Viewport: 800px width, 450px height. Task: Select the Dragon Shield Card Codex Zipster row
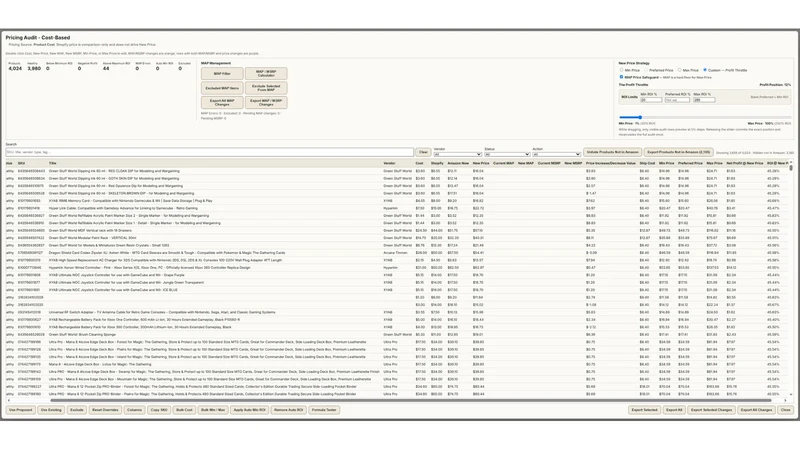pos(396,253)
